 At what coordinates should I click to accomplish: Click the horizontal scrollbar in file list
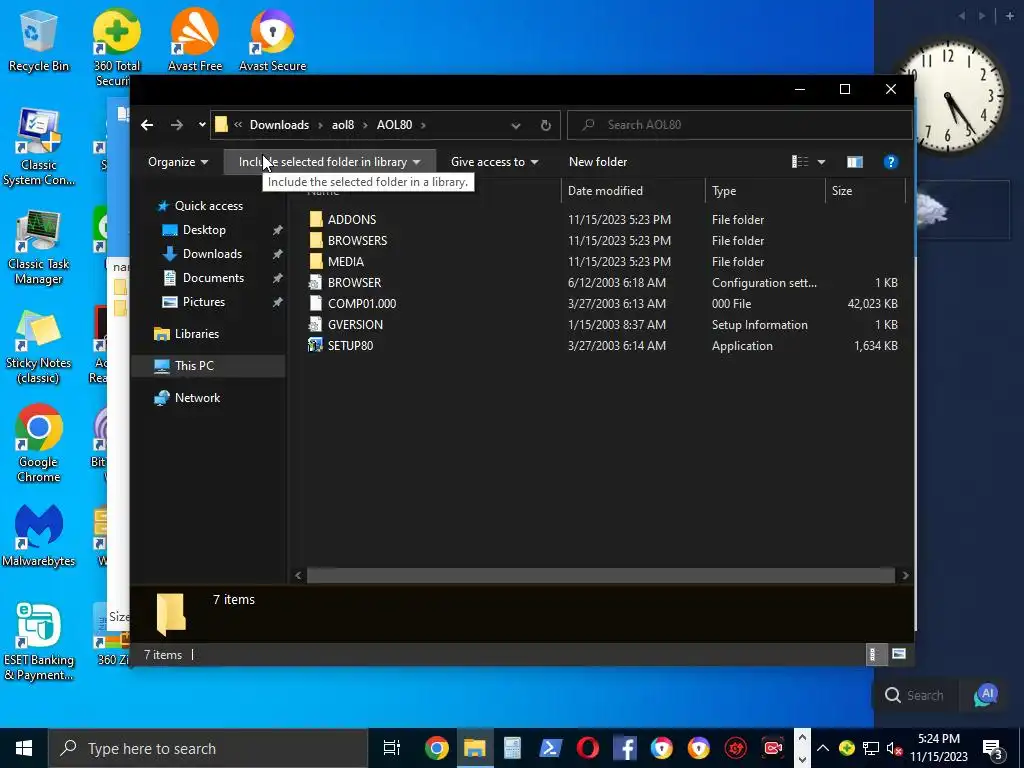[601, 575]
